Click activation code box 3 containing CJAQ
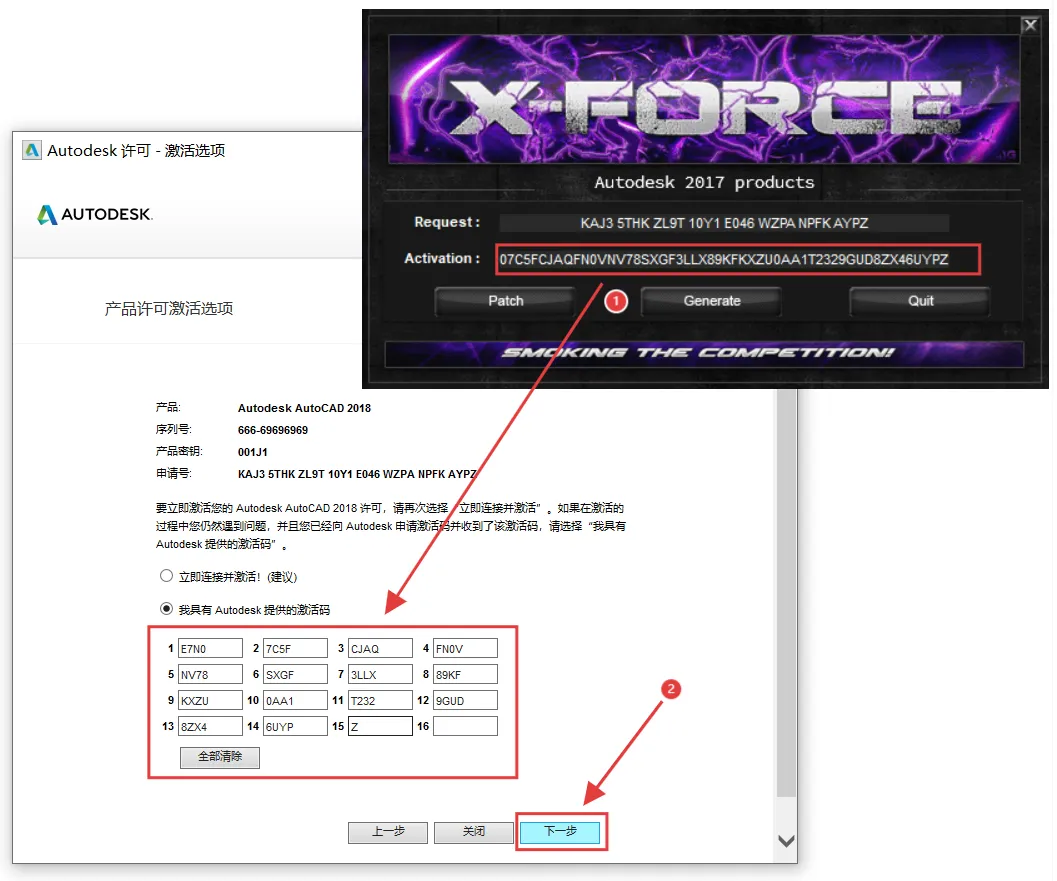Screen dimensions: 1057x881 point(380,648)
